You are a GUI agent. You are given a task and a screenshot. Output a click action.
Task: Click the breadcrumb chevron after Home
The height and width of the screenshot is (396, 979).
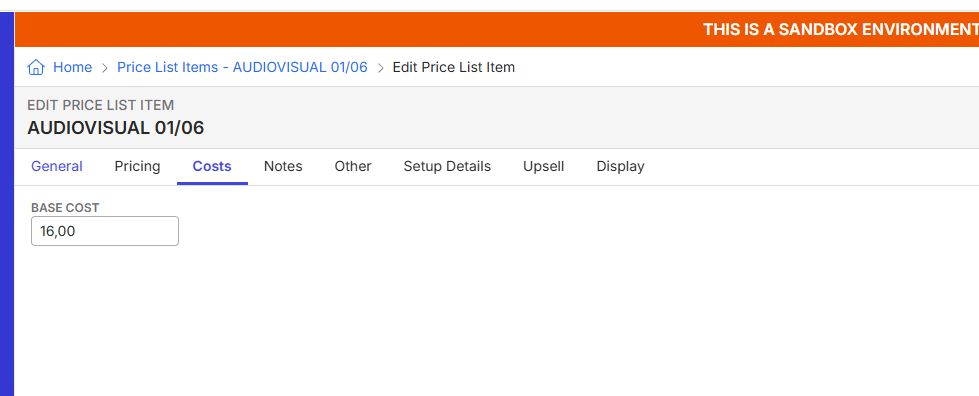click(x=105, y=67)
